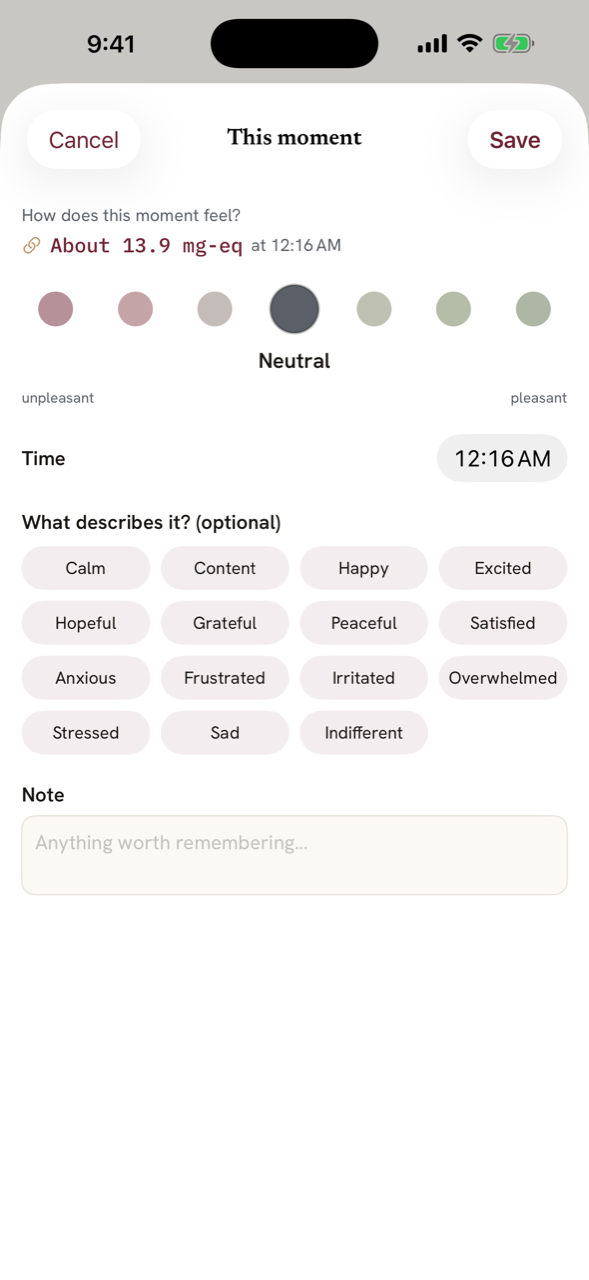
Task: Select the Indifferent feeling tag
Action: coord(364,733)
